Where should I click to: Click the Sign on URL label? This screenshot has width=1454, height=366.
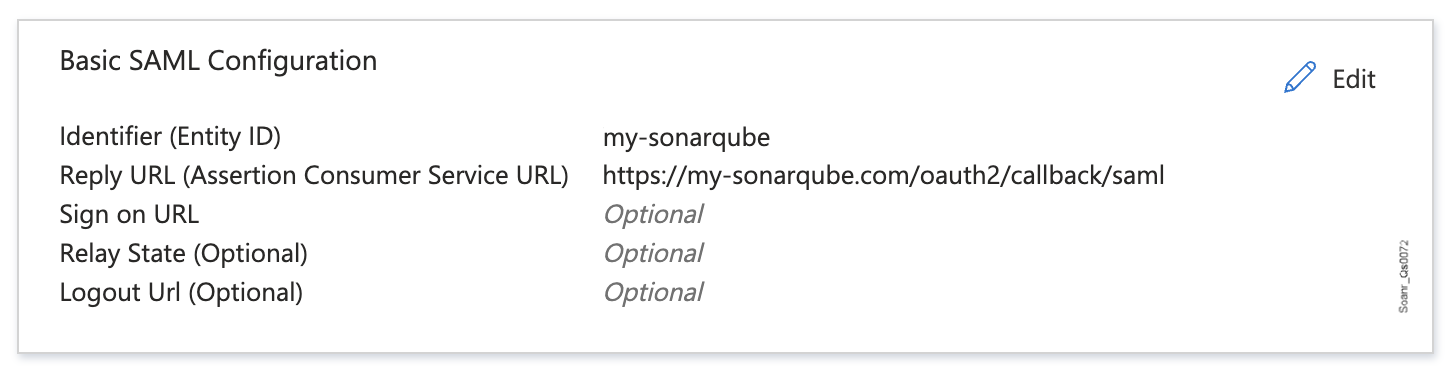[129, 214]
